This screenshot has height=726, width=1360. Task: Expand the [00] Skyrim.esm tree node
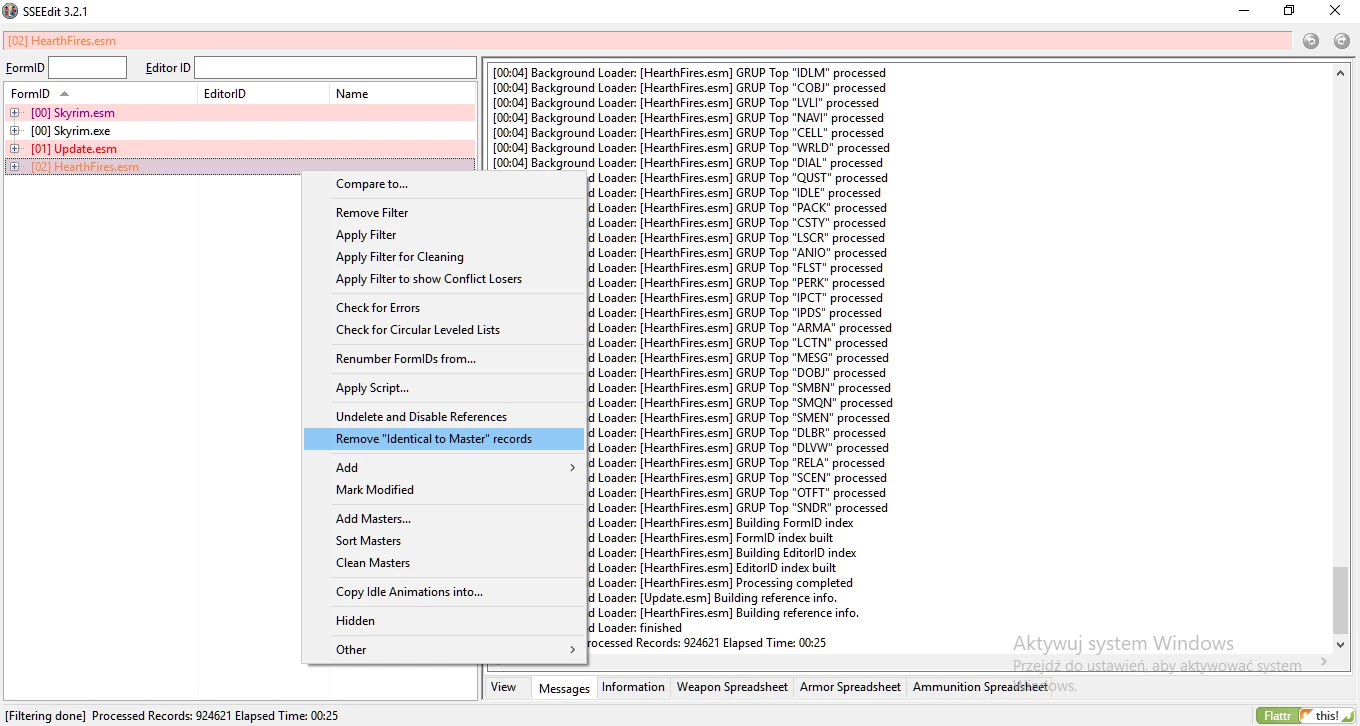click(14, 113)
